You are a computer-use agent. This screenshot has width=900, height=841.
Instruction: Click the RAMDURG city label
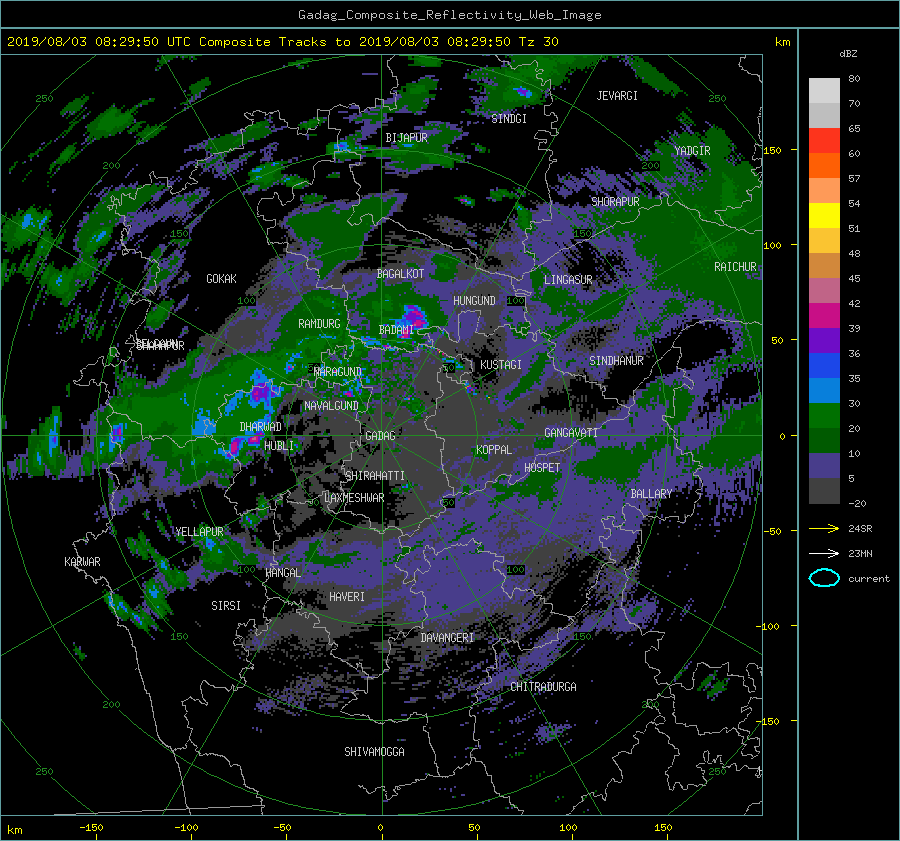(319, 324)
